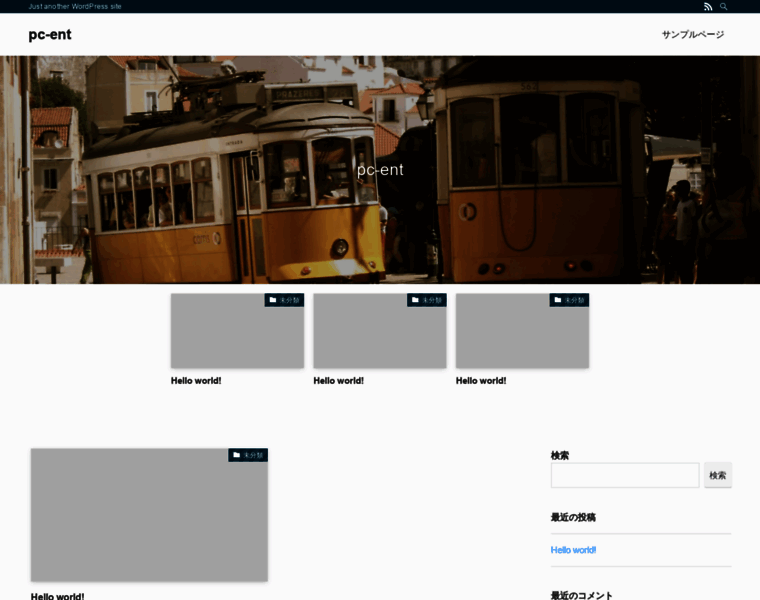Click the magnifying glass search icon in top bar

click(724, 7)
